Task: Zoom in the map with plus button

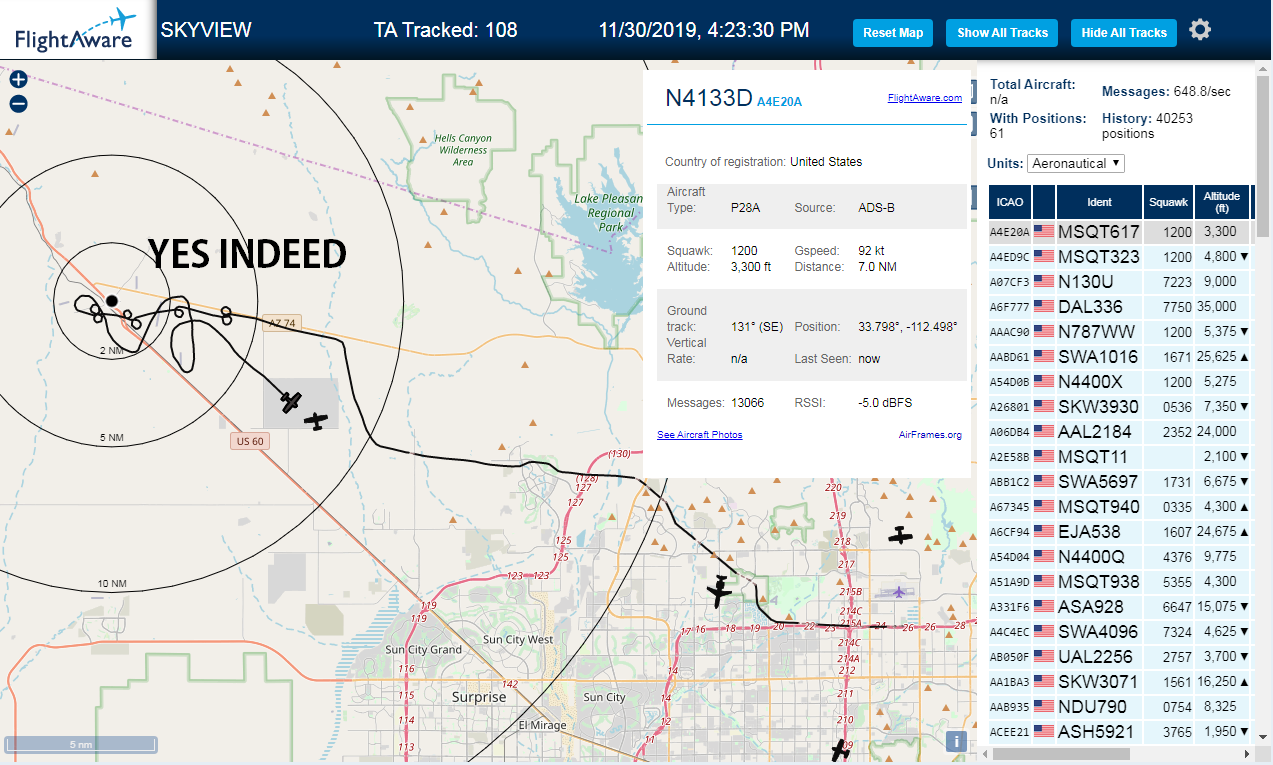Action: (18, 79)
